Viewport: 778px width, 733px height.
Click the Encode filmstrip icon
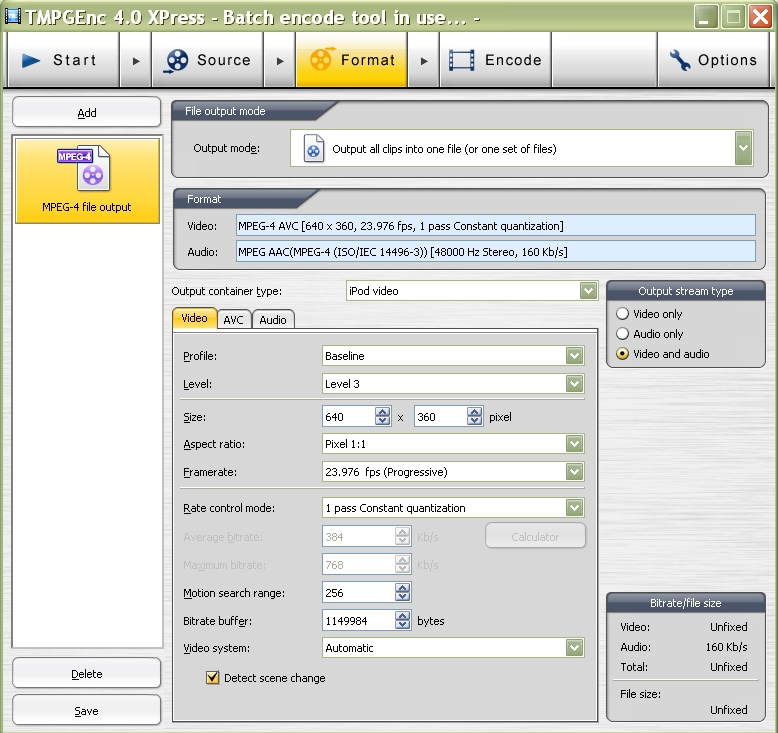point(461,61)
